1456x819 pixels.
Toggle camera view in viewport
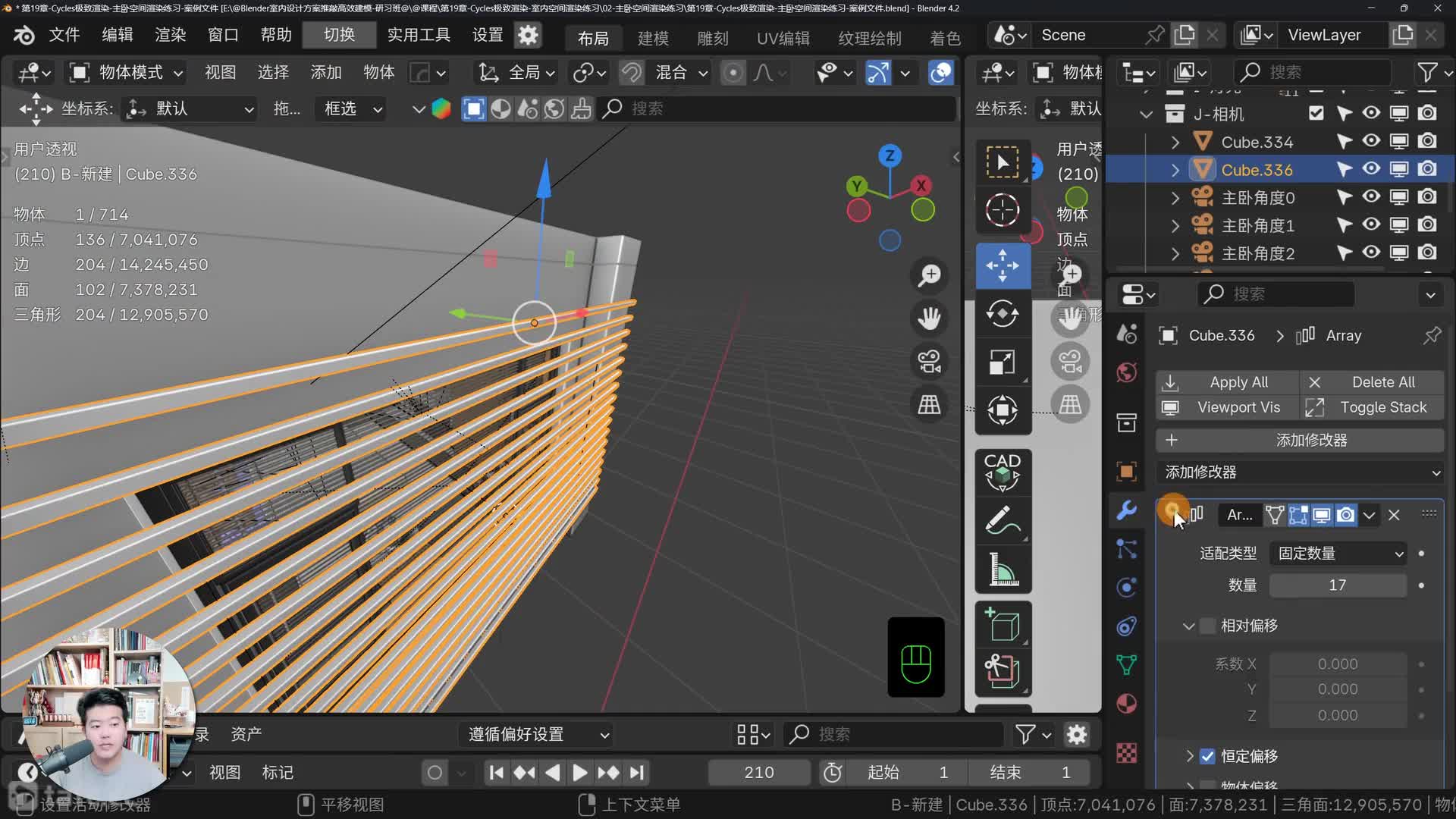coord(929,361)
